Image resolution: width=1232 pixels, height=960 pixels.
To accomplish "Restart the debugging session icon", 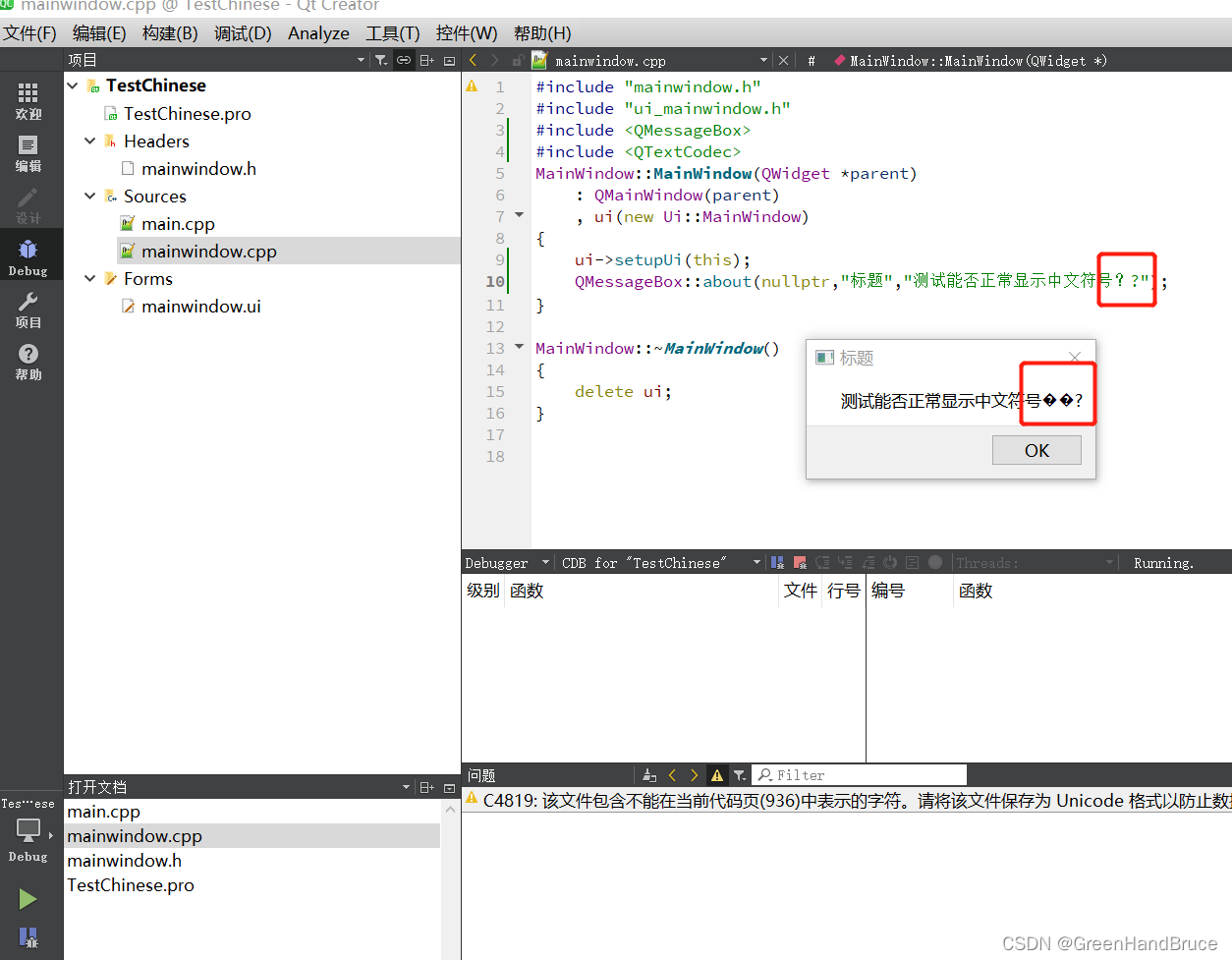I will click(x=890, y=563).
